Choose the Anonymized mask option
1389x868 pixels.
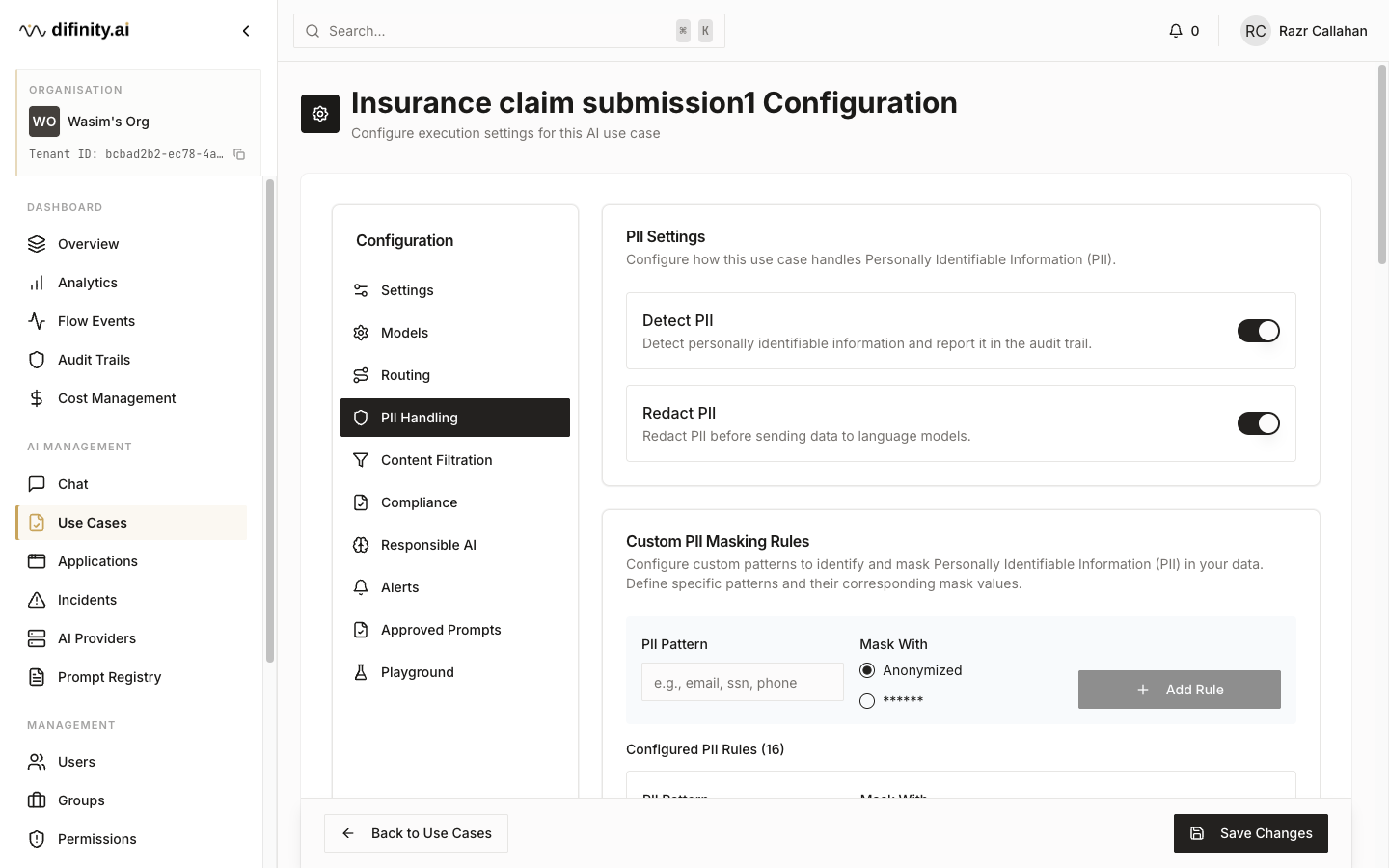[867, 670]
